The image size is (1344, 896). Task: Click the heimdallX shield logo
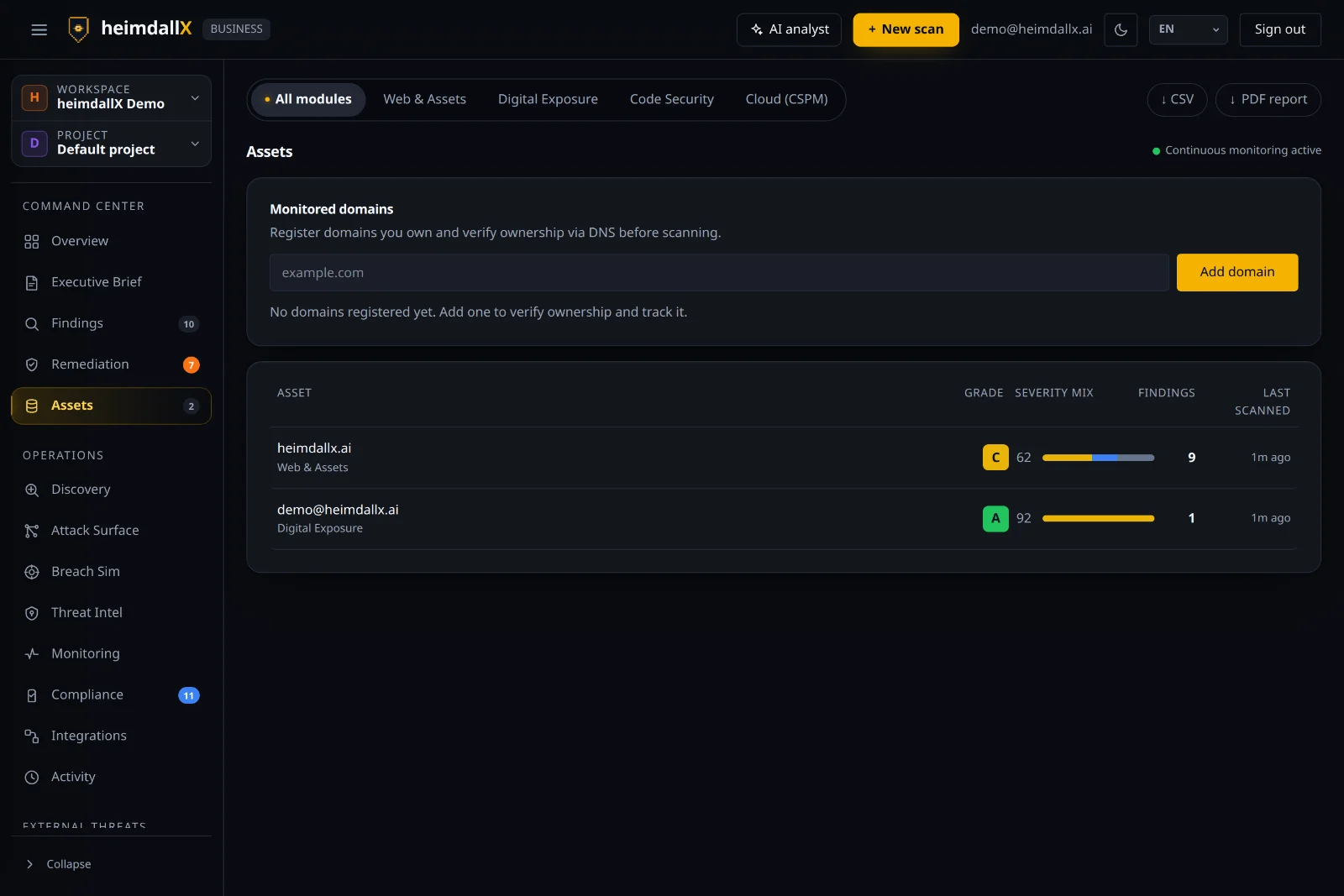coord(78,29)
